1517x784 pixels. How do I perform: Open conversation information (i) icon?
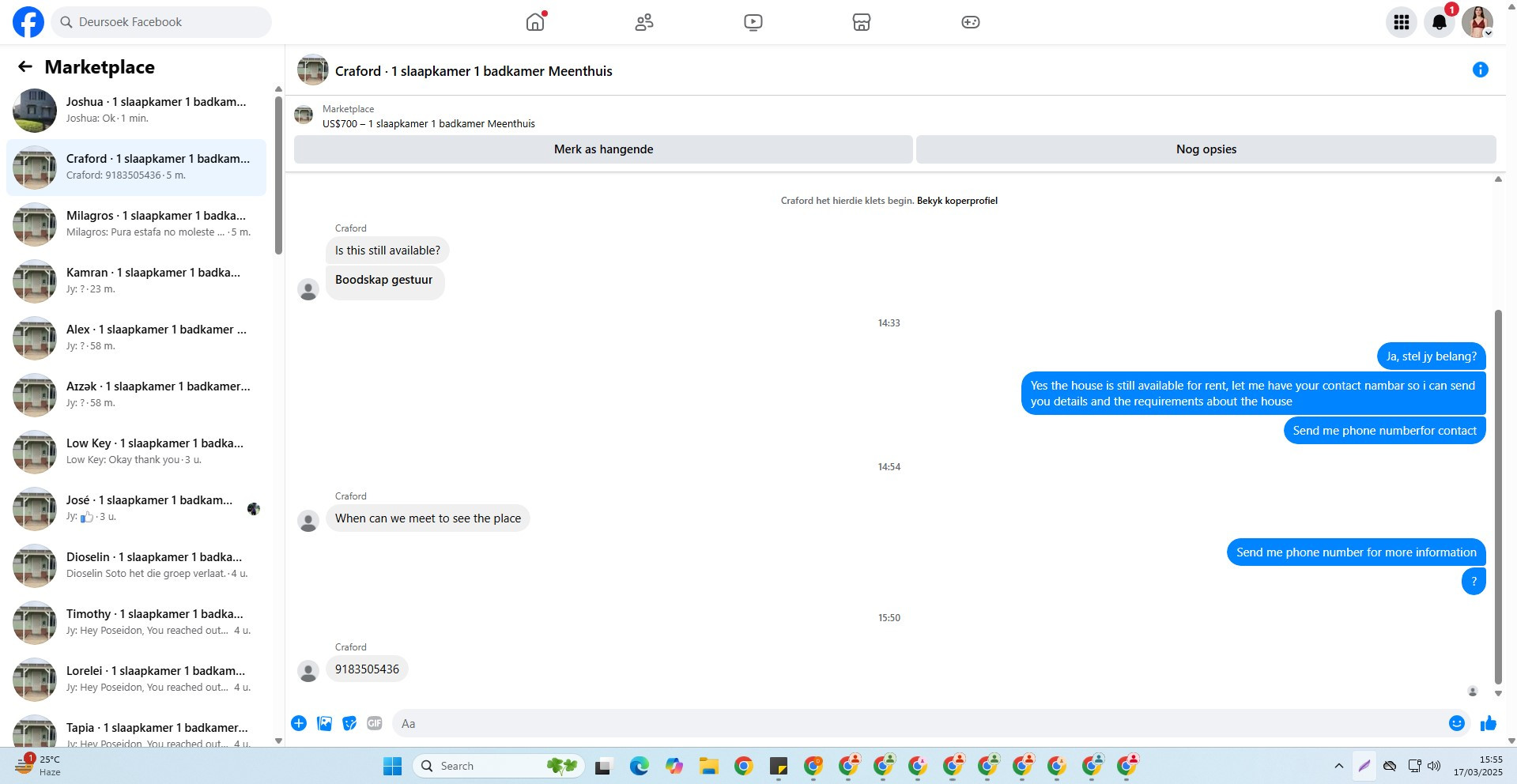click(1481, 70)
